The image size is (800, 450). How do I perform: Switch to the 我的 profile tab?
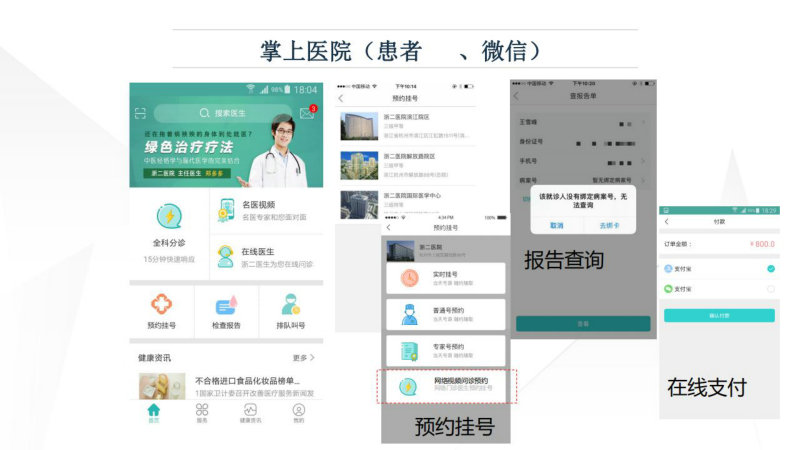[298, 413]
